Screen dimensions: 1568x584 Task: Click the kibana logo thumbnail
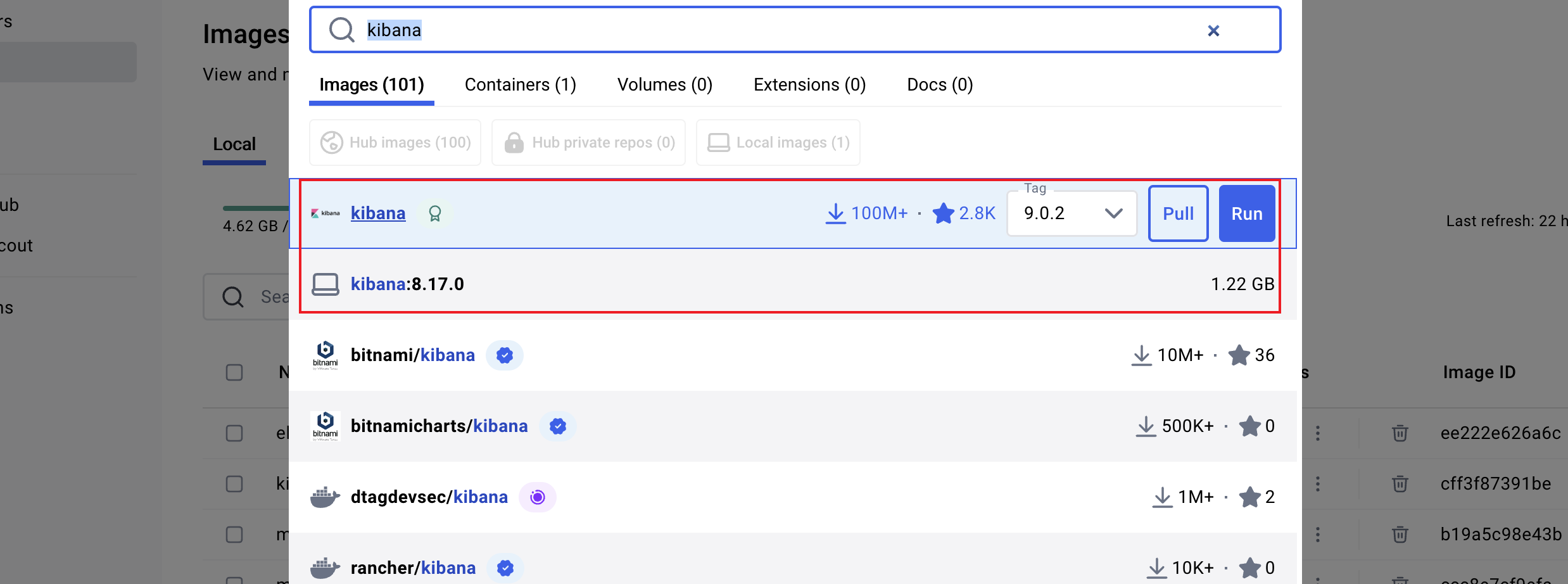[326, 213]
